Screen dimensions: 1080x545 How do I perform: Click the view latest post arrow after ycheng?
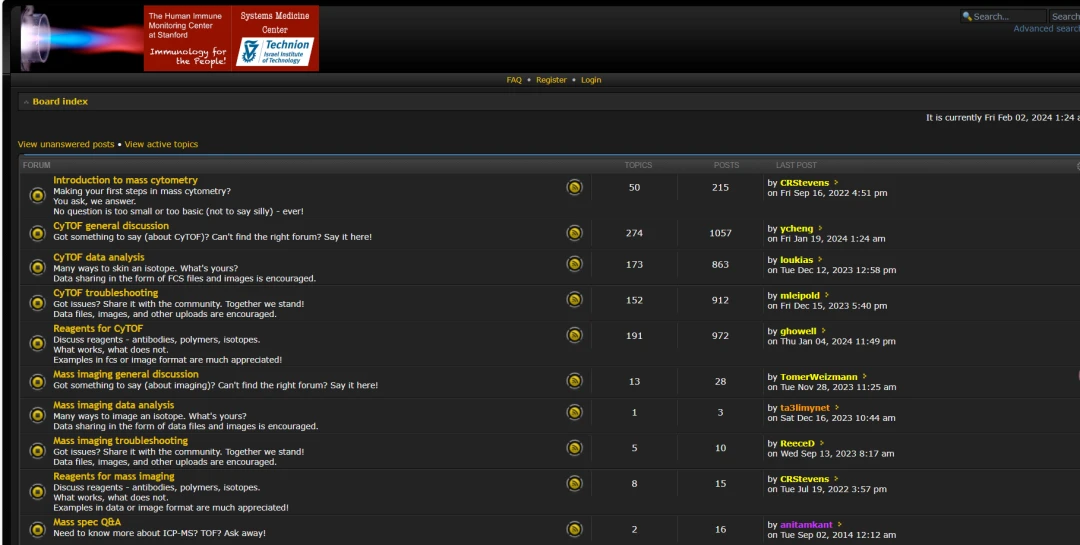tap(820, 229)
